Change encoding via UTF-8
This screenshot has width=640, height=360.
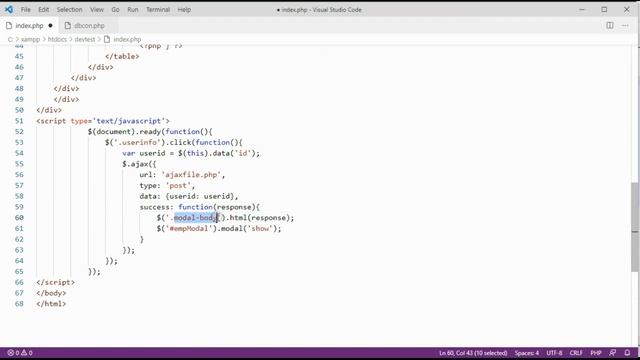554,353
